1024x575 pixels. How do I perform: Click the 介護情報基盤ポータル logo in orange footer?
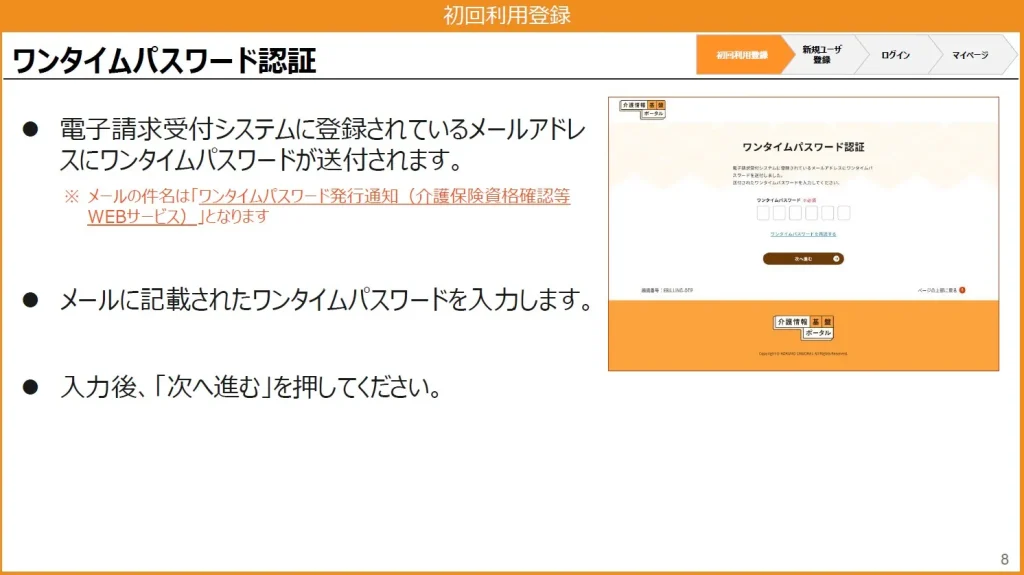click(803, 327)
